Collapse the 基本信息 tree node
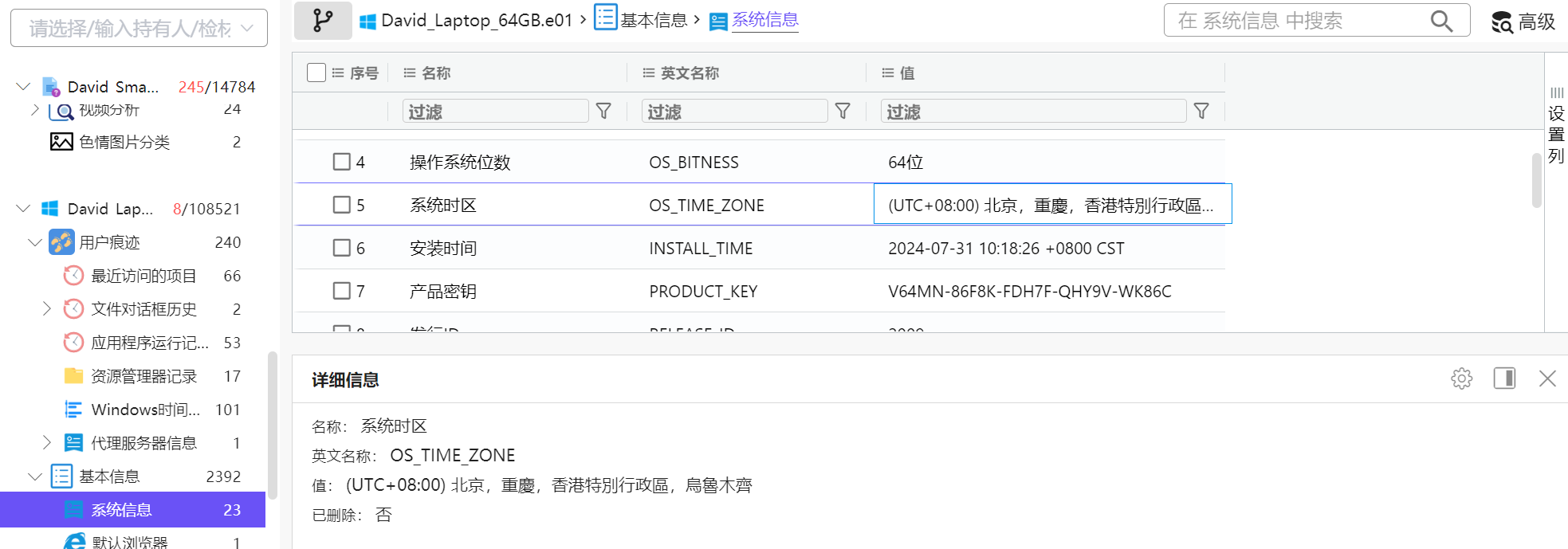 [x=35, y=476]
